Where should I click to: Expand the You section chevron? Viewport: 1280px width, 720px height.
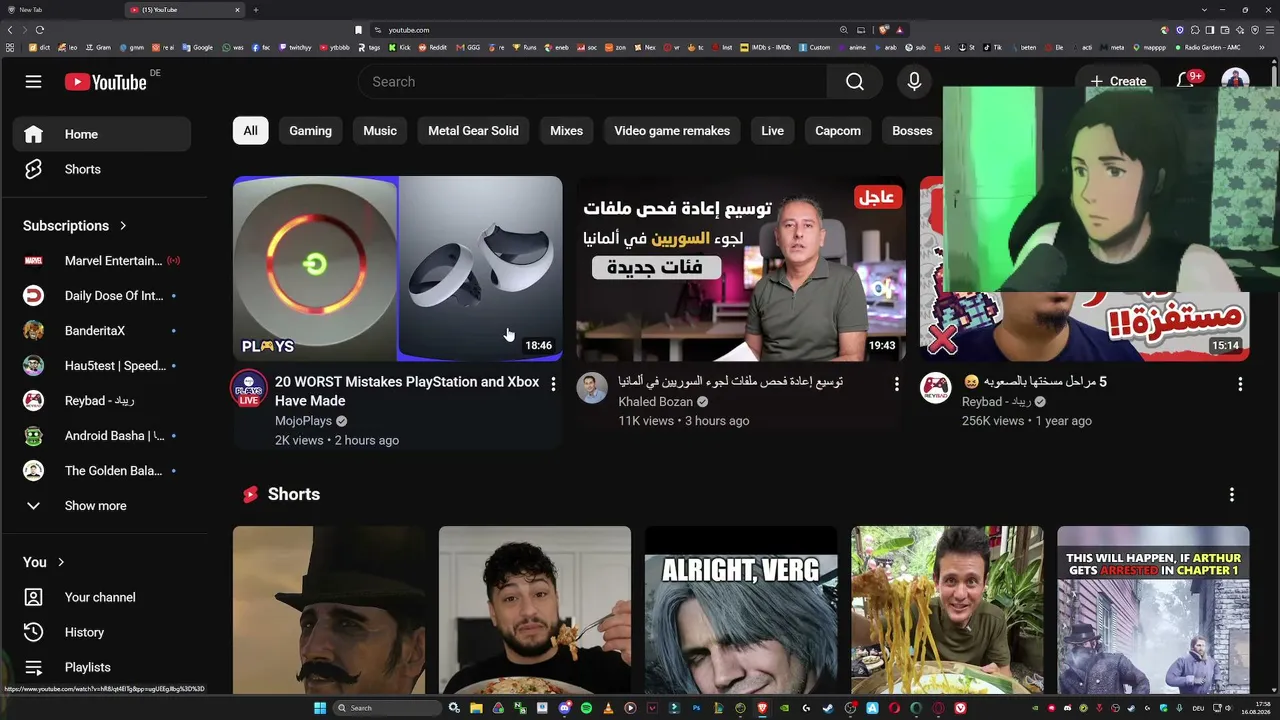point(61,562)
